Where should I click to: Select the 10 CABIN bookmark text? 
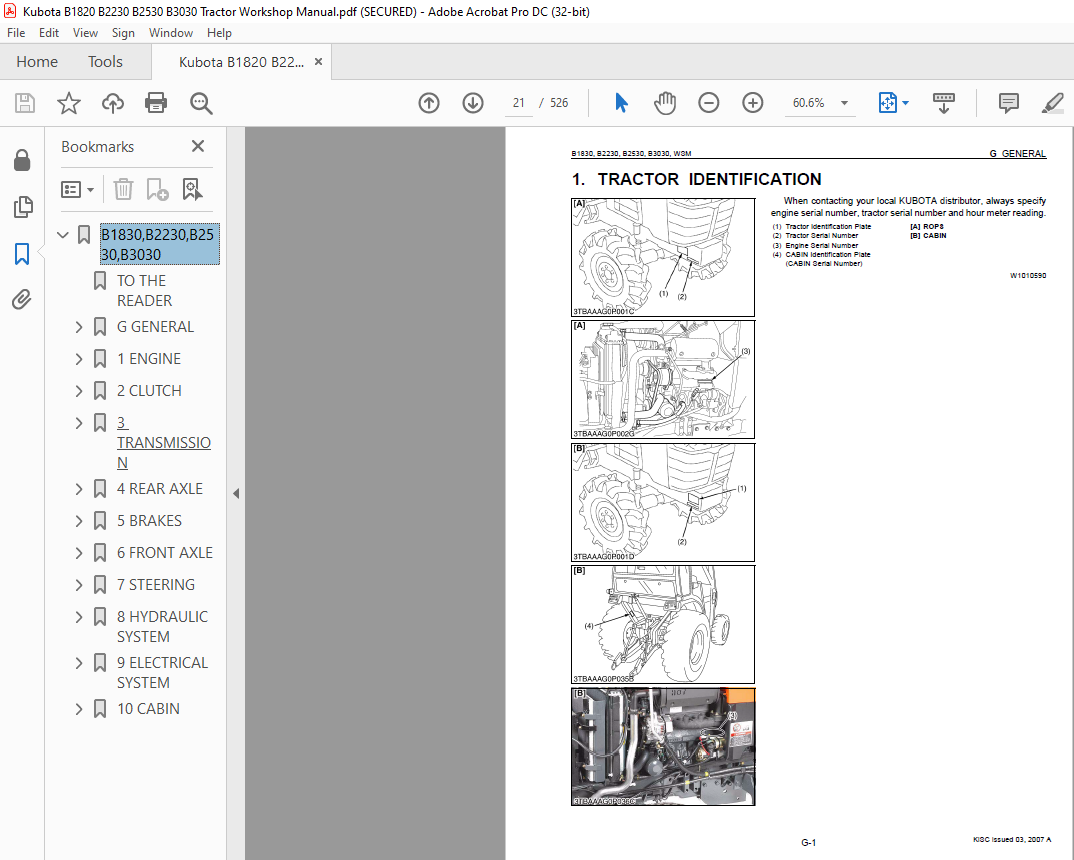(x=149, y=709)
